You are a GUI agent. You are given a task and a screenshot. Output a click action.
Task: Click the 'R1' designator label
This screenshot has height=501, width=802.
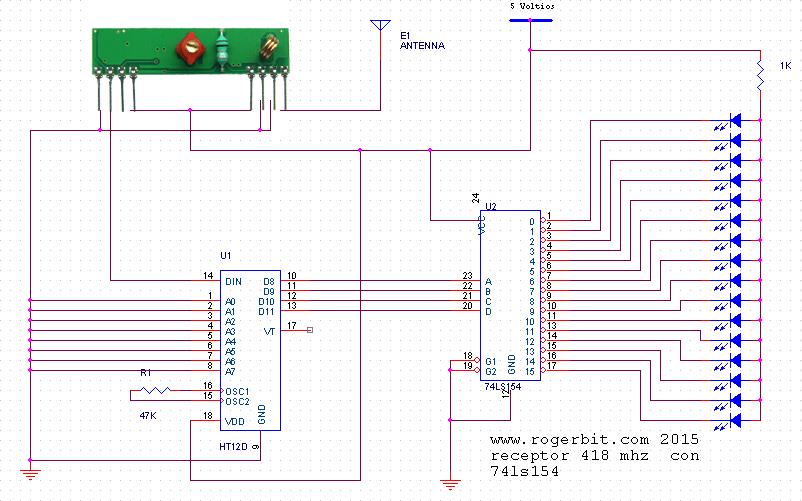pos(145,373)
